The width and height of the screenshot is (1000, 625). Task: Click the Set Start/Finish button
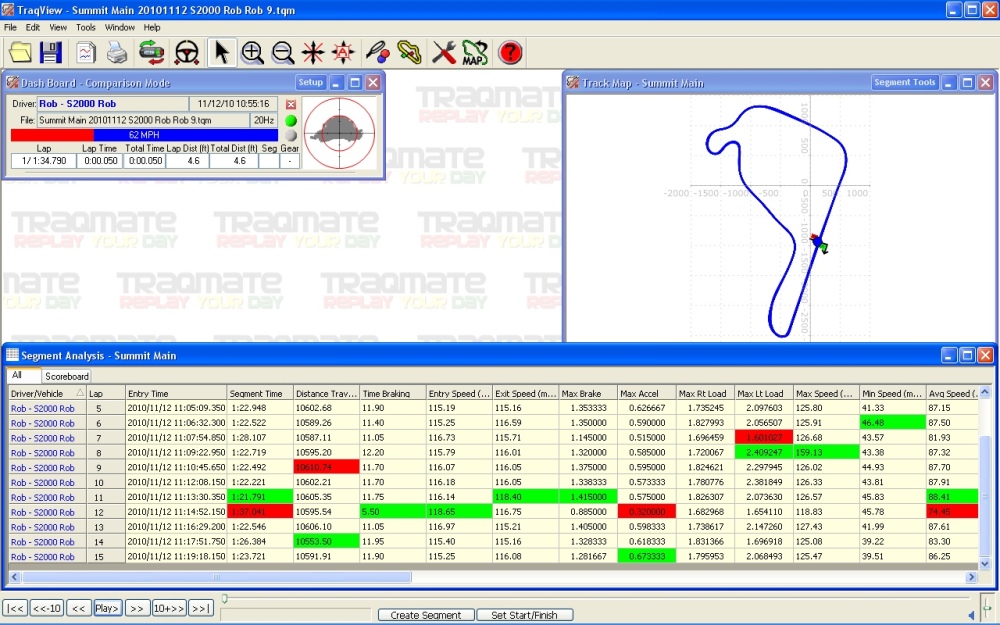click(524, 615)
